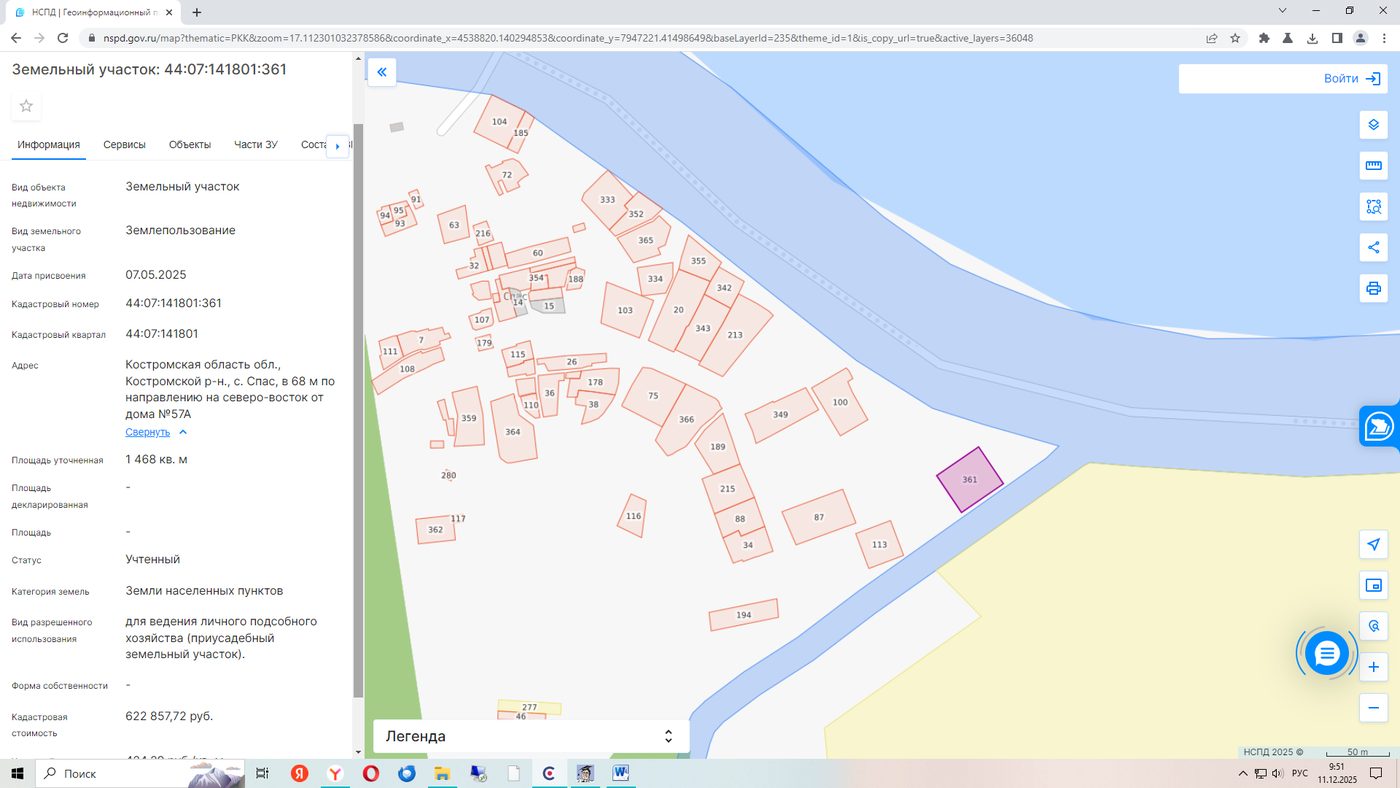This screenshot has height=788, width=1400.
Task: Add parcel to favorites with star
Action: [26, 106]
